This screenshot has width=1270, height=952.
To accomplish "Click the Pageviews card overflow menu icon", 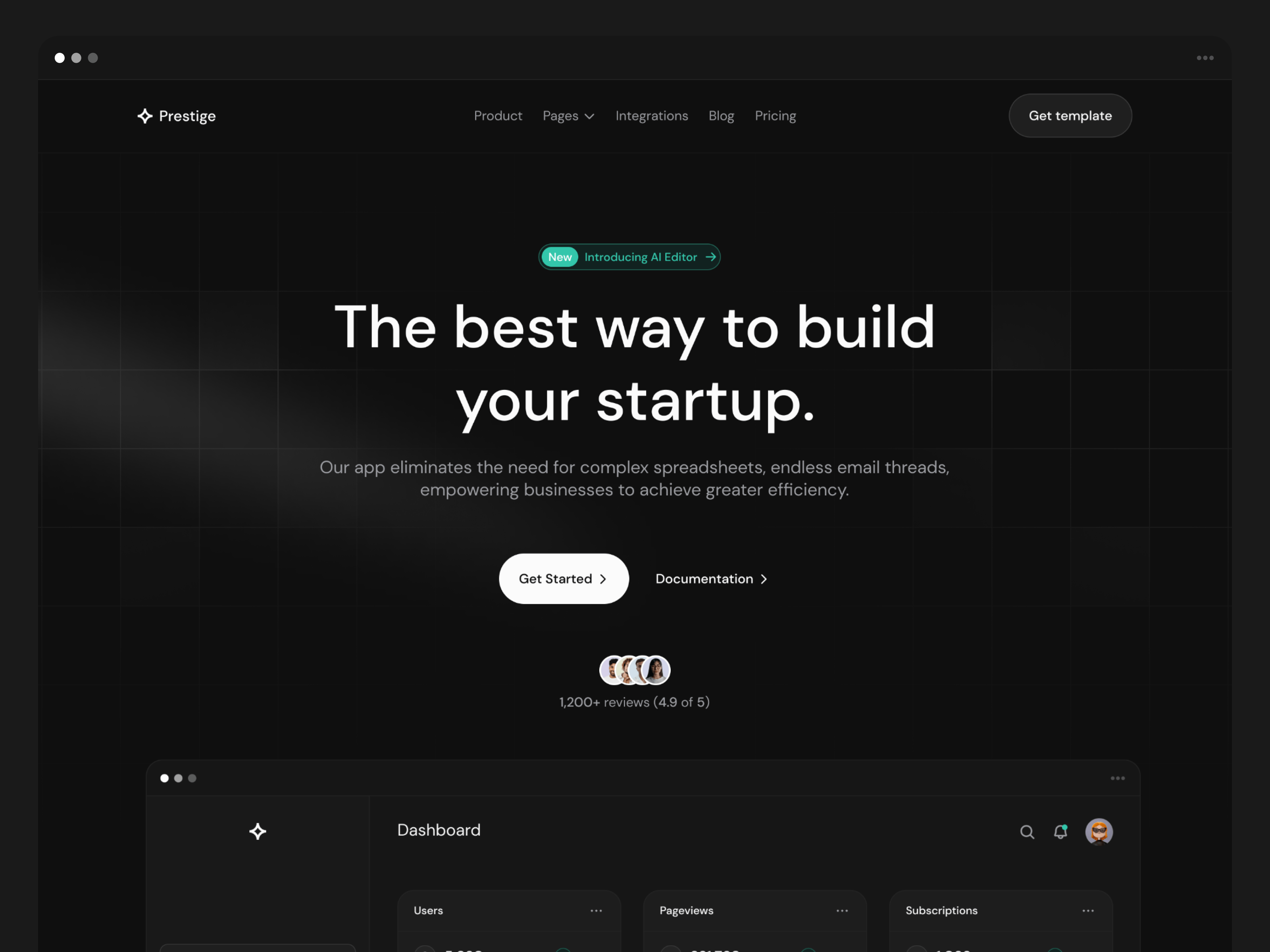I will click(x=842, y=910).
